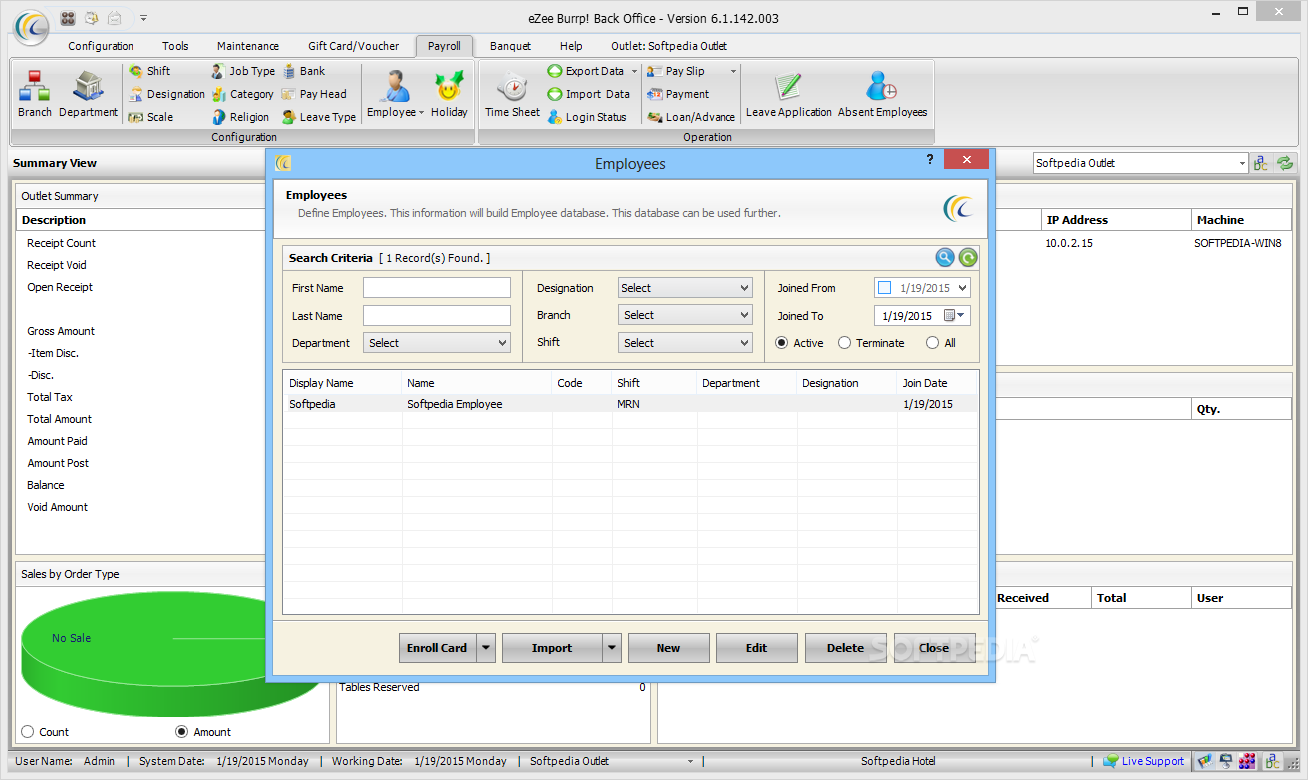1308x780 pixels.
Task: Select the Active radio button
Action: pos(782,343)
